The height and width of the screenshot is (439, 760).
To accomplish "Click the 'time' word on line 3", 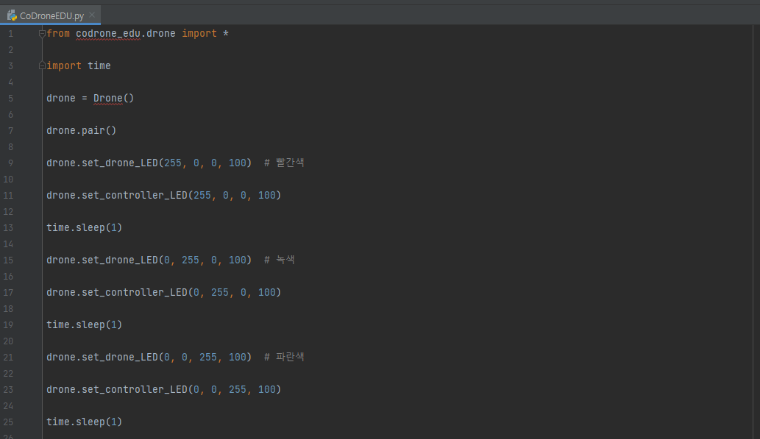I will [99, 66].
